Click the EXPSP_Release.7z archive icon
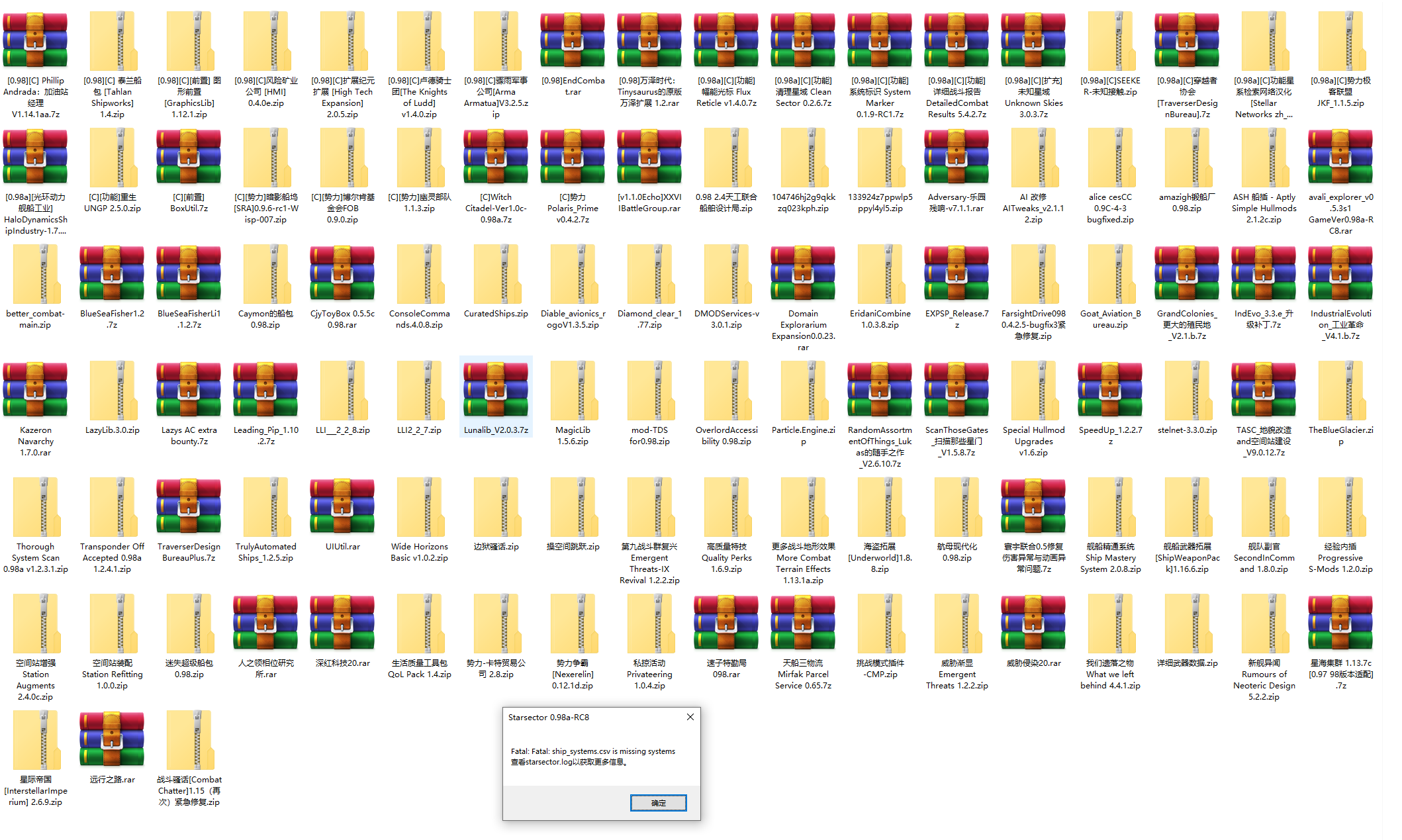1402x840 pixels. tap(957, 273)
